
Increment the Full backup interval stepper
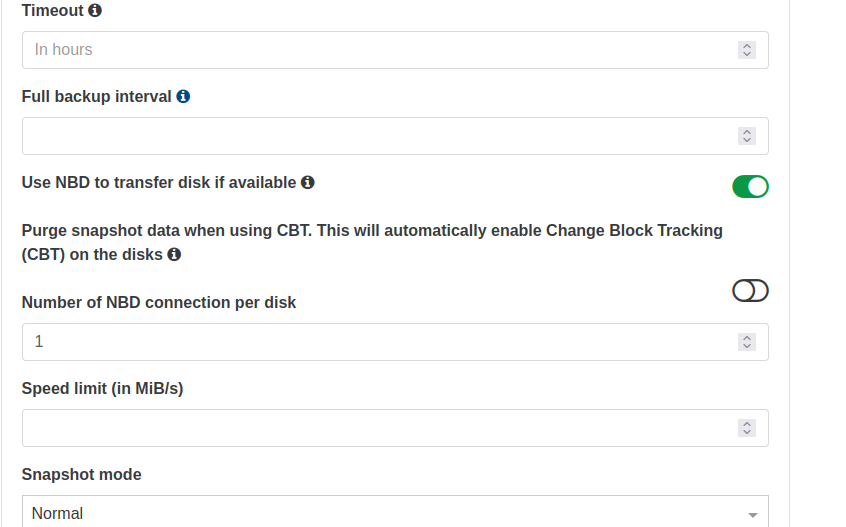pyautogui.click(x=747, y=132)
